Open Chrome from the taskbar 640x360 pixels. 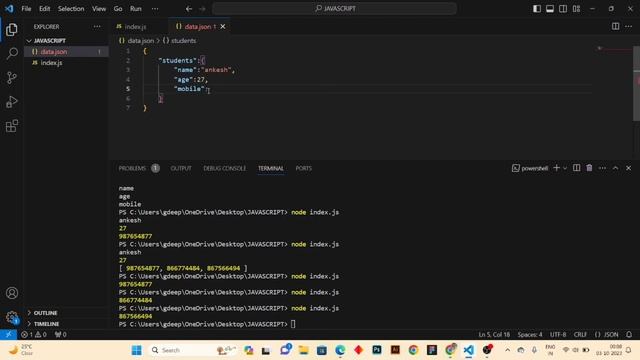[413, 350]
